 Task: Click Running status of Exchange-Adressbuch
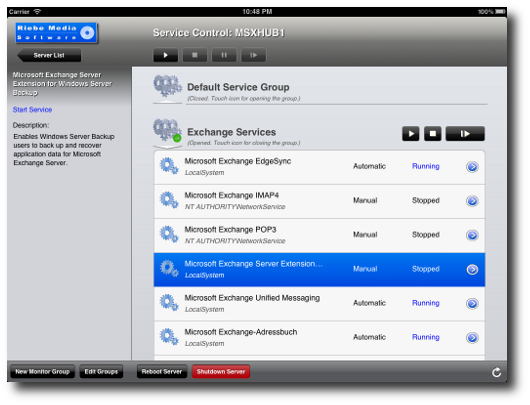coord(426,337)
